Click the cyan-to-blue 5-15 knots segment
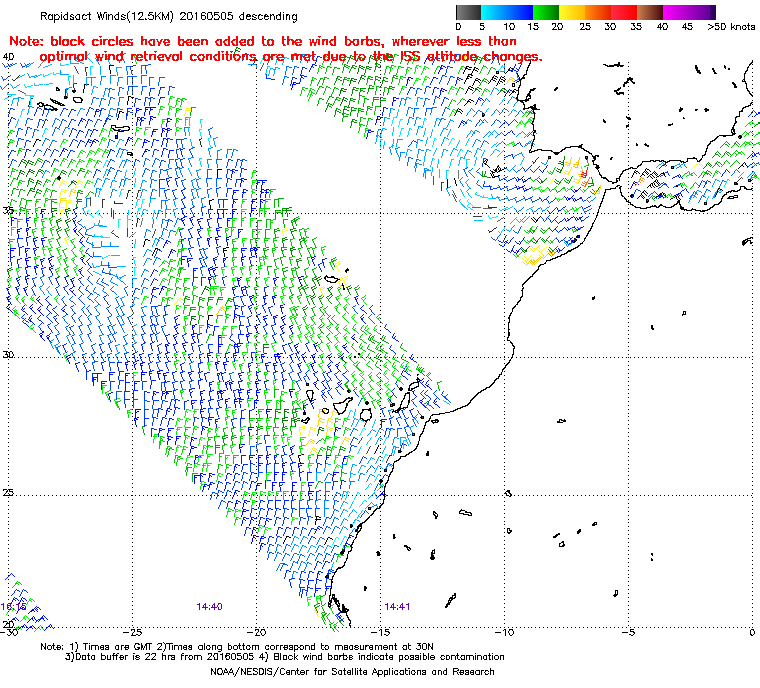 (x=507, y=12)
